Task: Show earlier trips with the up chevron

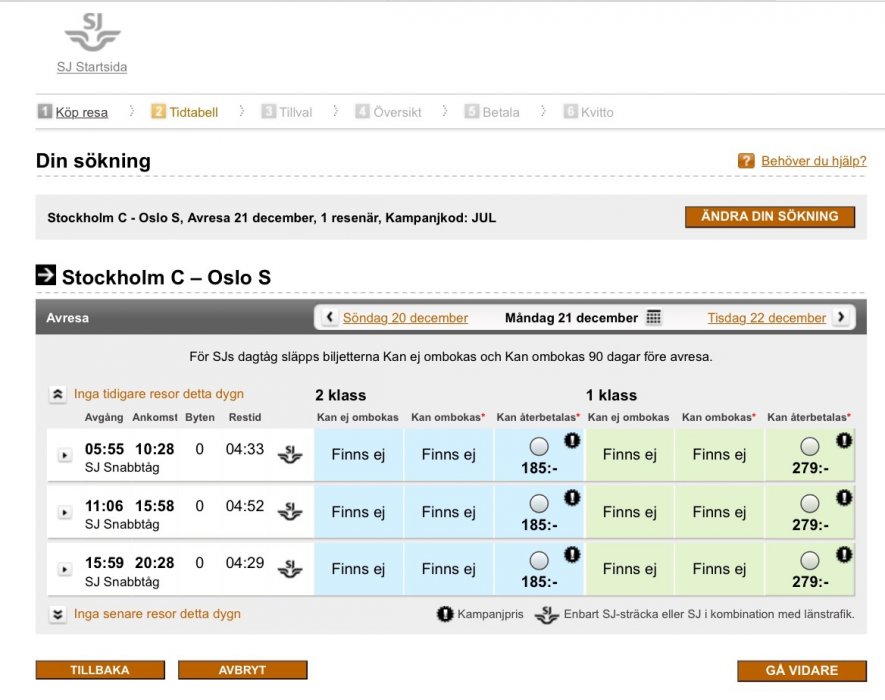Action: [x=58, y=395]
